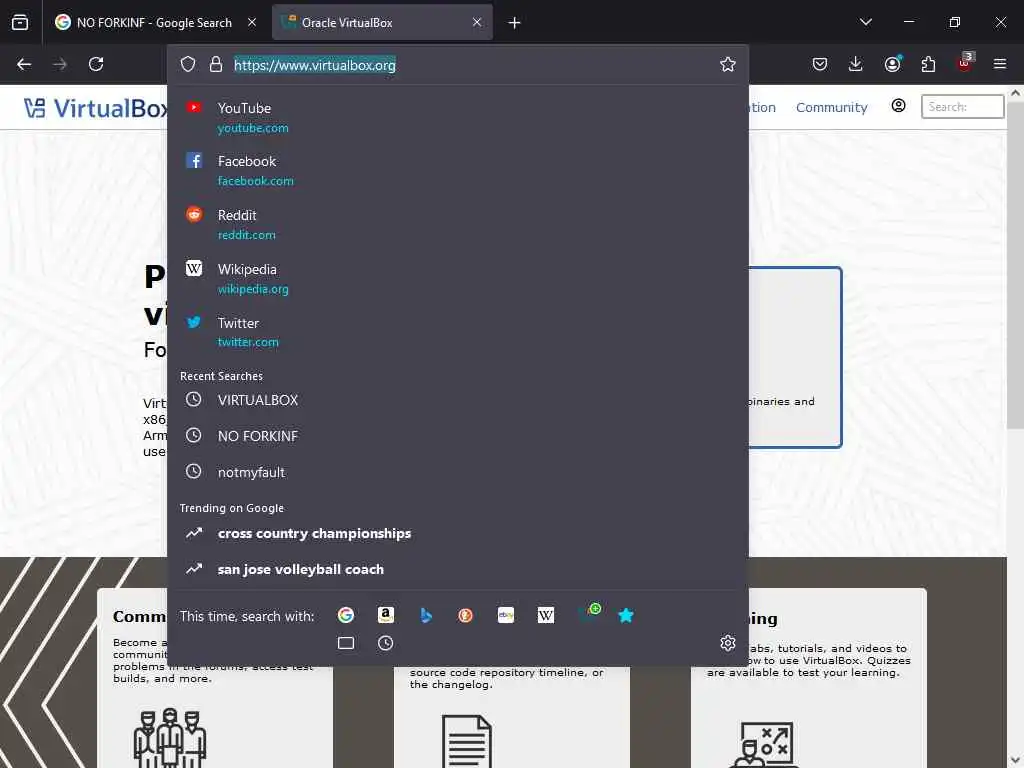Choose trending san jose volleyball coach

click(x=458, y=569)
